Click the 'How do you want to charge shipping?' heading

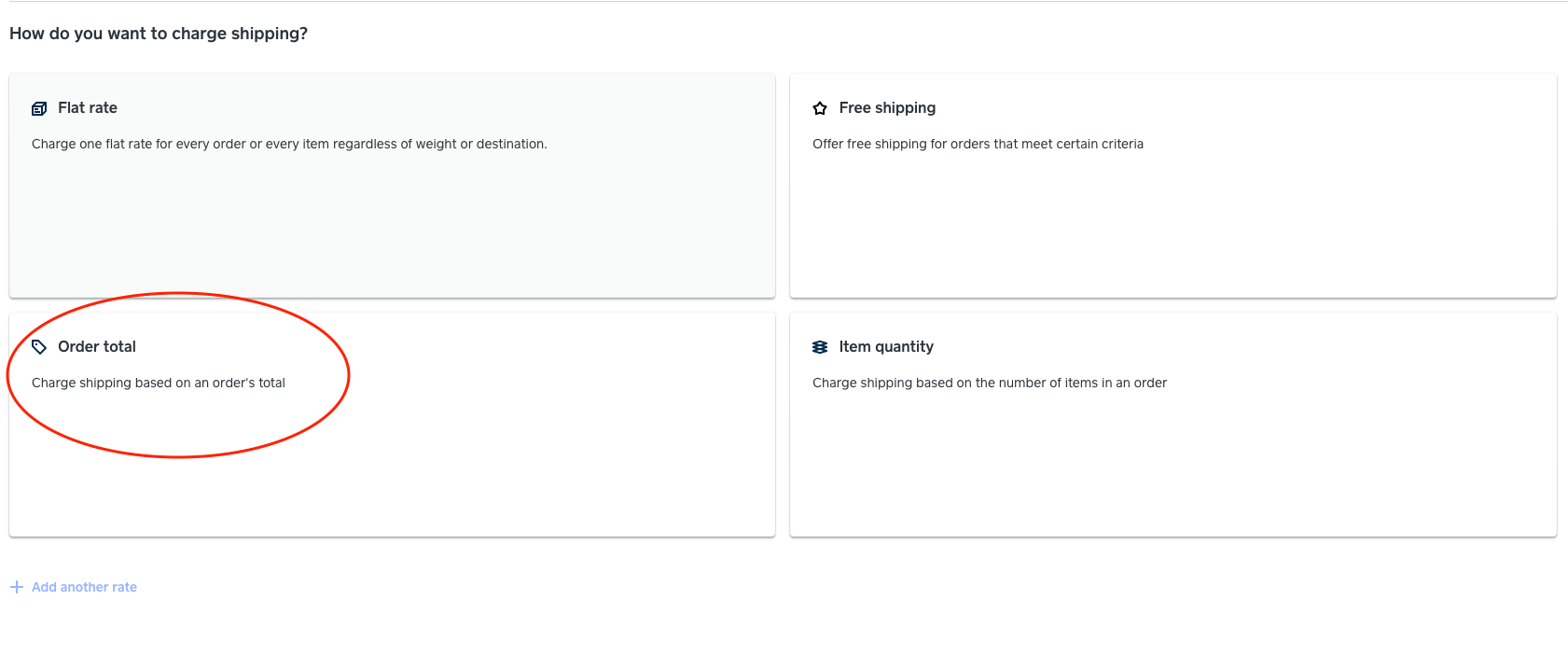[159, 34]
